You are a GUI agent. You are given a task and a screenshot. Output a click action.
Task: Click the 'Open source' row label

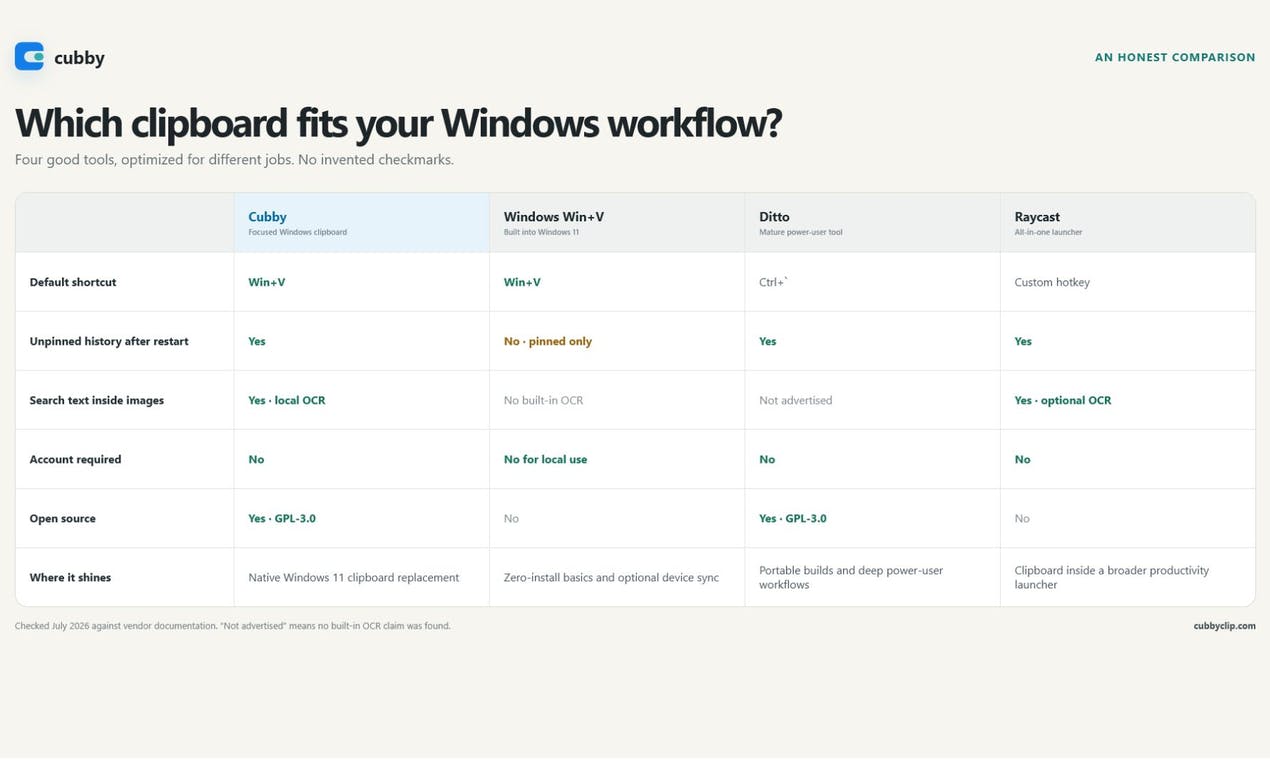63,518
